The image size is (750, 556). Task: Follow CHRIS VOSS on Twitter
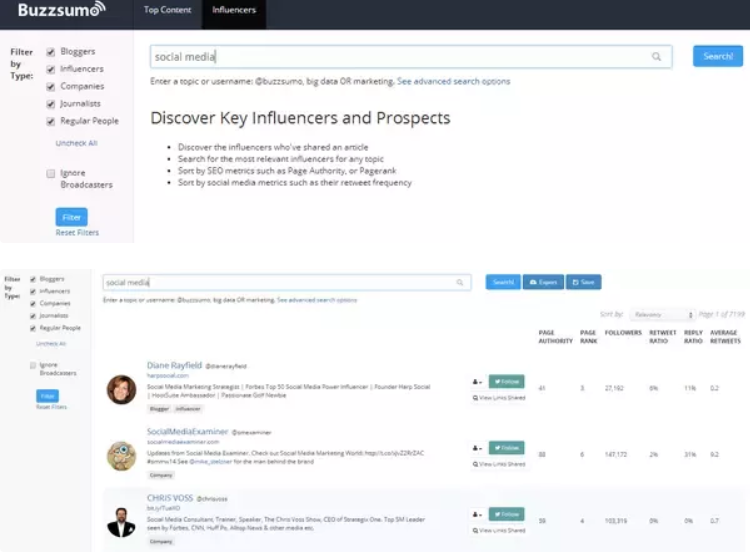click(507, 514)
